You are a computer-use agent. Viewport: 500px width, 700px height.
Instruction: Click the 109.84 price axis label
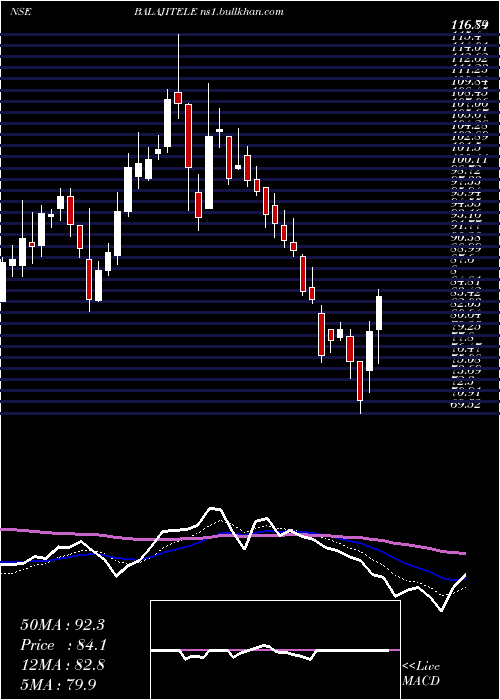[x=469, y=82]
